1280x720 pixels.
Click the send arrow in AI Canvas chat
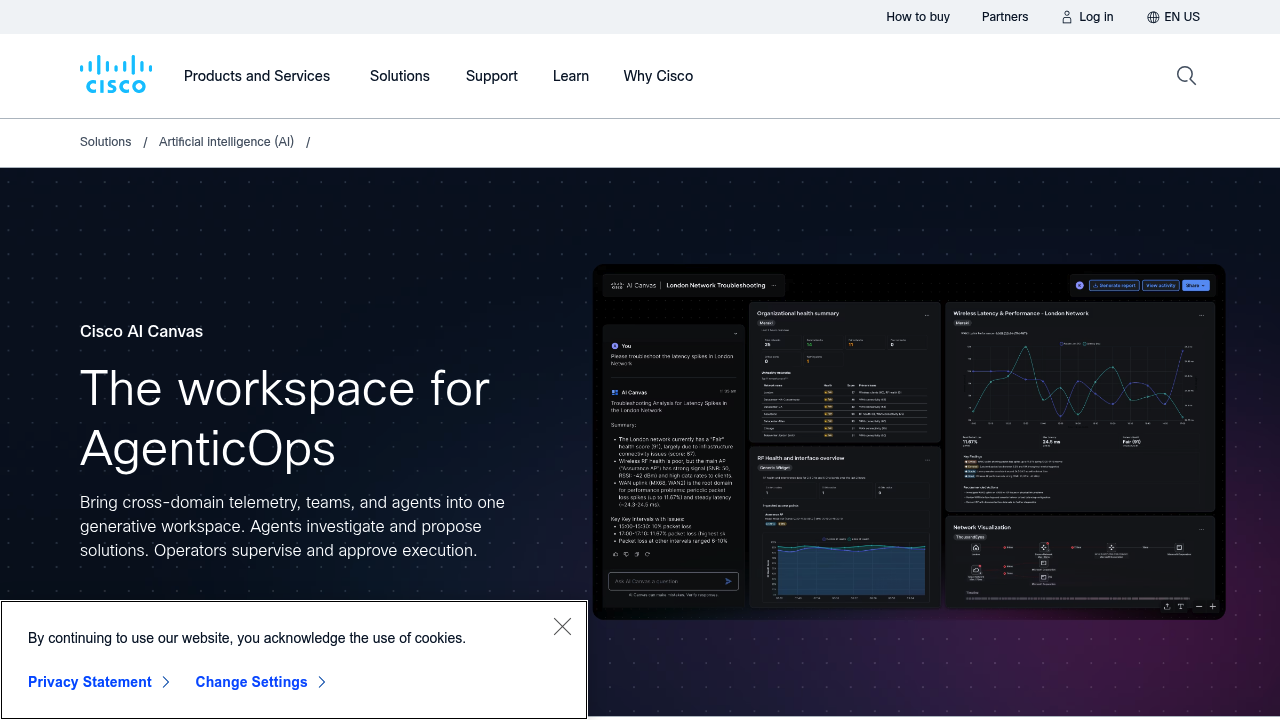click(729, 581)
